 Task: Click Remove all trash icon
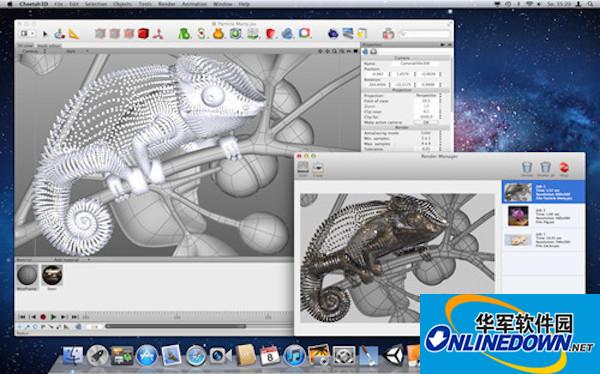[545, 169]
